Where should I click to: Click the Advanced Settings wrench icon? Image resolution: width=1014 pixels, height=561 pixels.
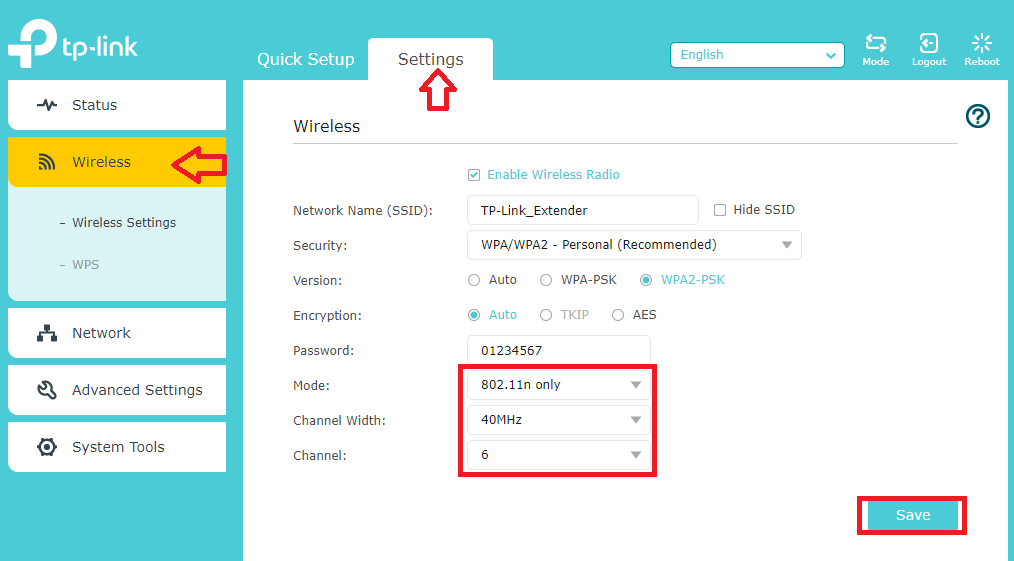pos(47,390)
